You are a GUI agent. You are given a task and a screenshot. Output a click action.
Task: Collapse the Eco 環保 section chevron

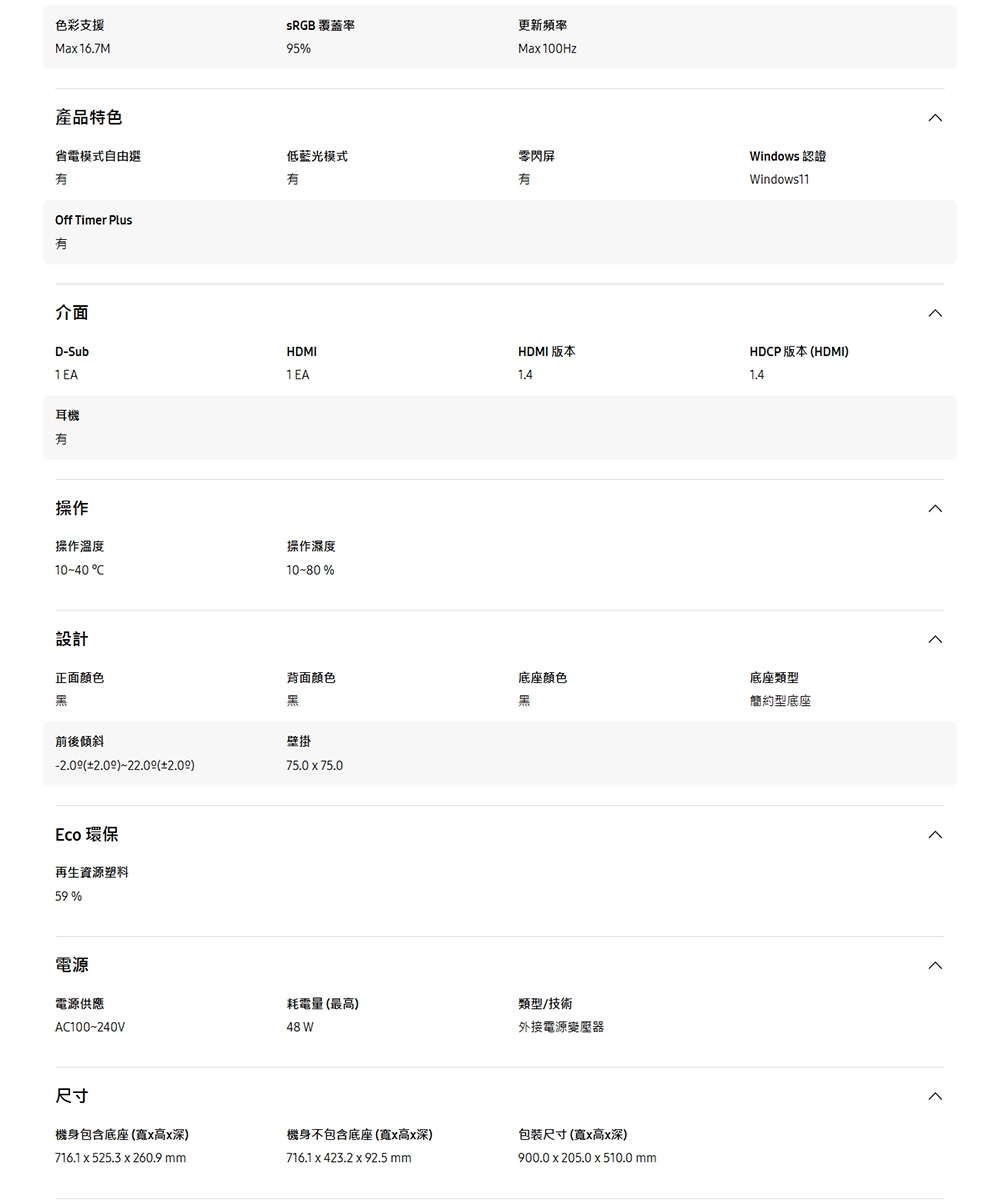934,835
